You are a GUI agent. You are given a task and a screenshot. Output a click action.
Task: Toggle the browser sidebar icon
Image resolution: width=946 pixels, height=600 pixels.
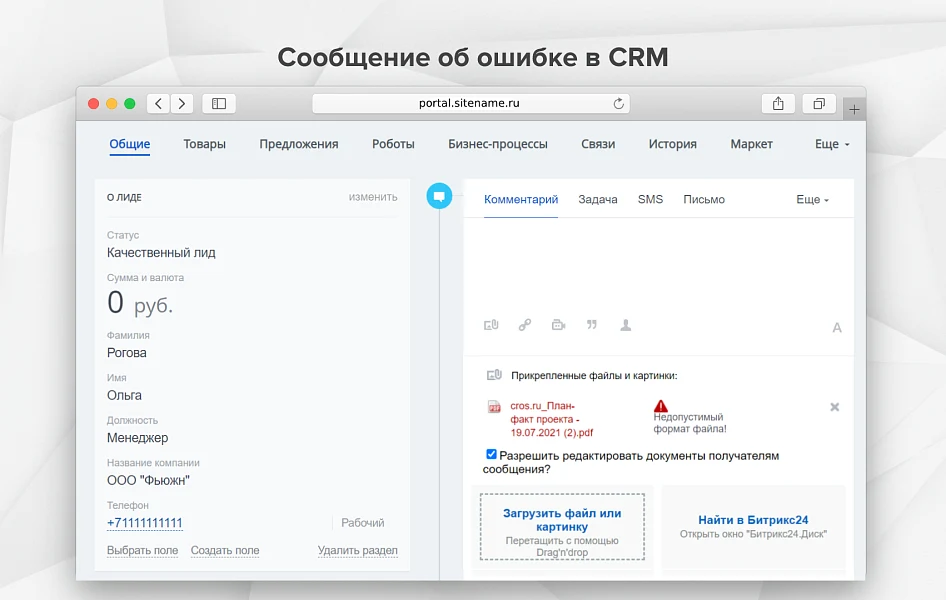click(219, 104)
